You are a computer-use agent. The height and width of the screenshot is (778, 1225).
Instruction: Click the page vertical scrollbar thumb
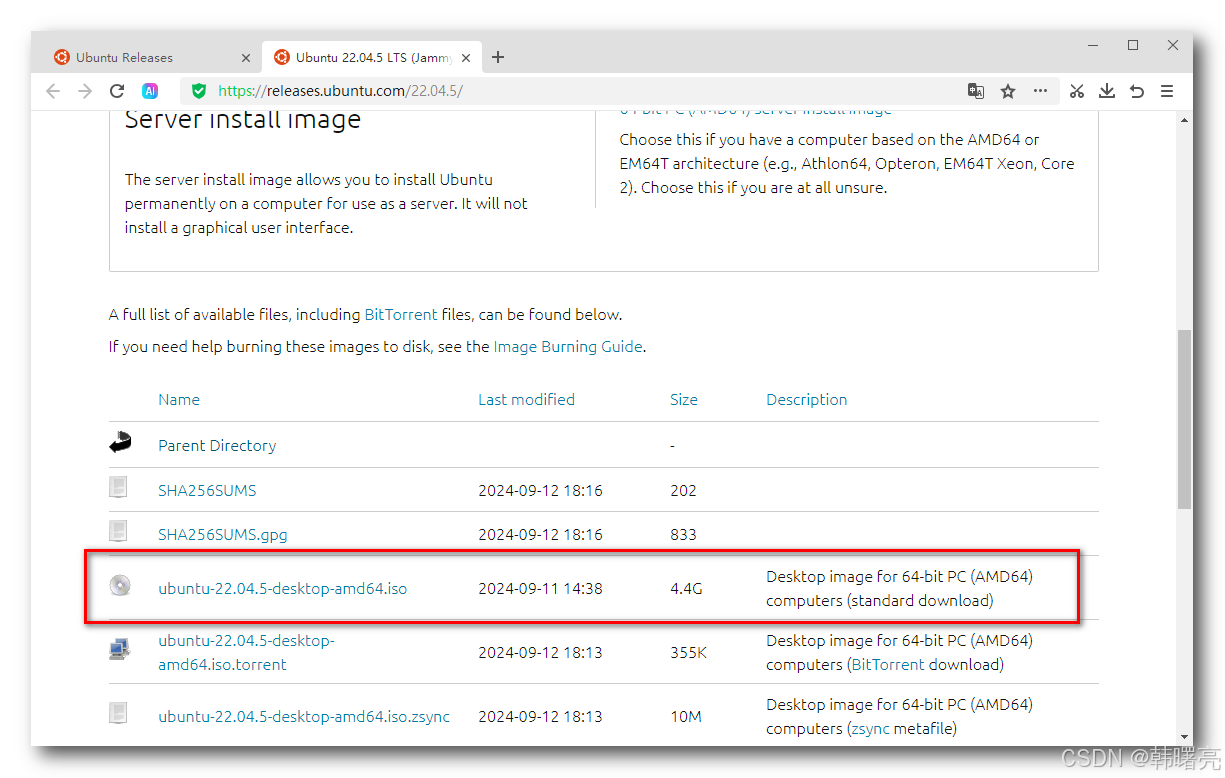tap(1184, 419)
